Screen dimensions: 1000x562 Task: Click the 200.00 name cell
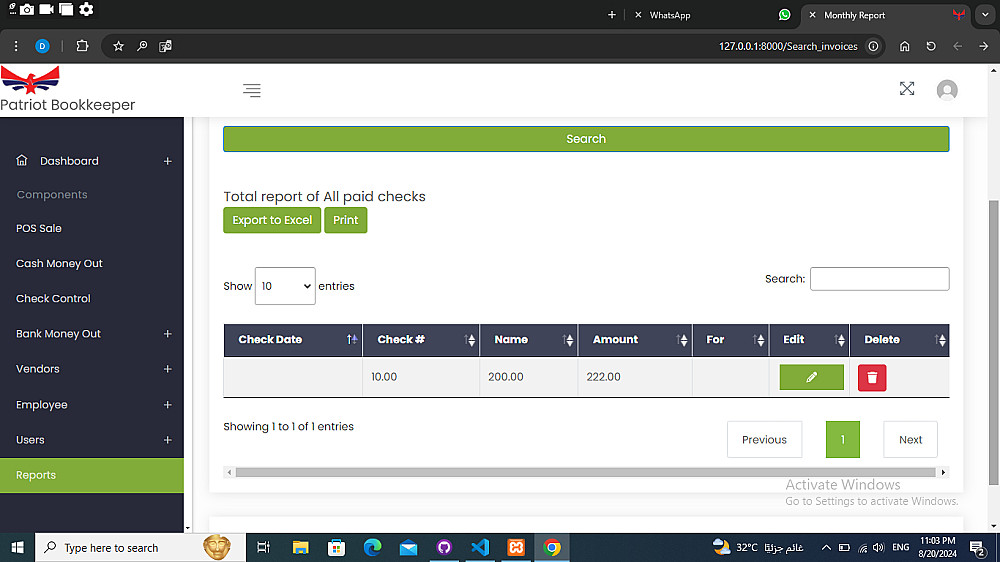(x=529, y=377)
